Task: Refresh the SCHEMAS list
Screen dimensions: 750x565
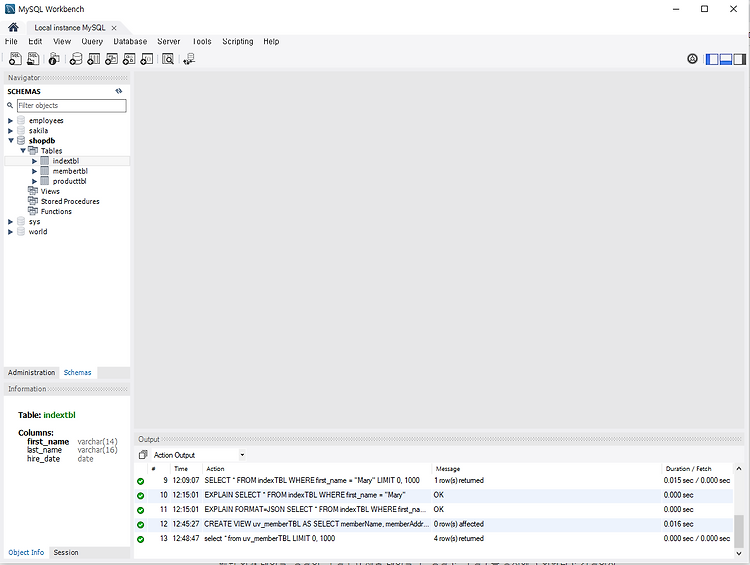Action: click(x=119, y=91)
